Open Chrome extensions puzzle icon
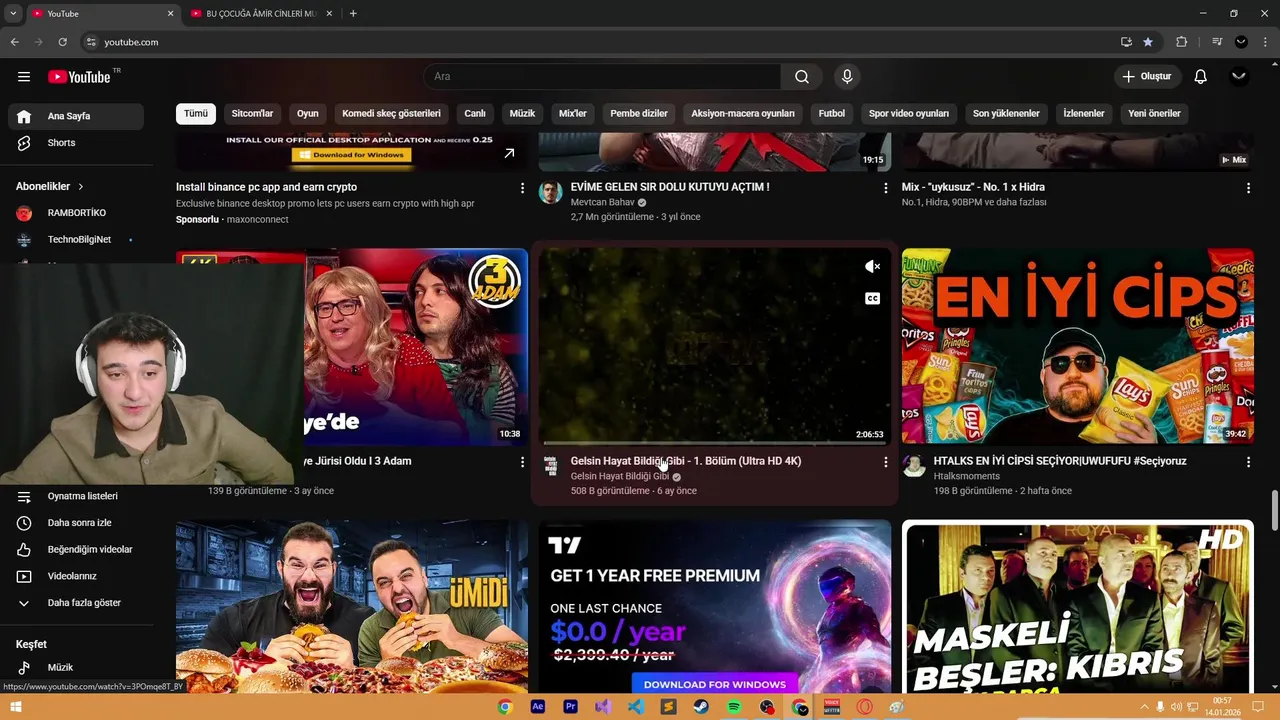This screenshot has width=1280, height=720. [1181, 42]
